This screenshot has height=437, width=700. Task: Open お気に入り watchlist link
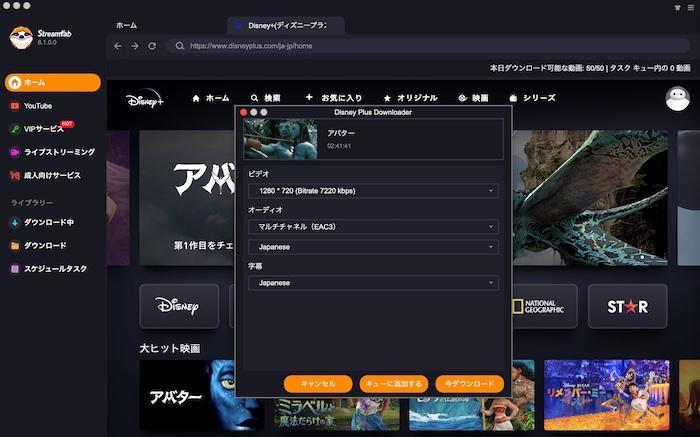coord(334,98)
